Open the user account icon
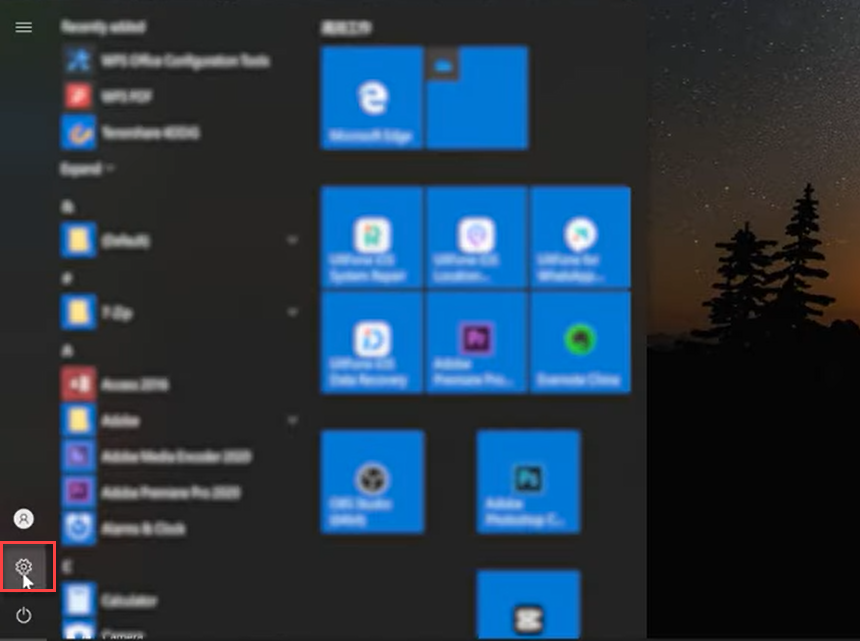 24,519
